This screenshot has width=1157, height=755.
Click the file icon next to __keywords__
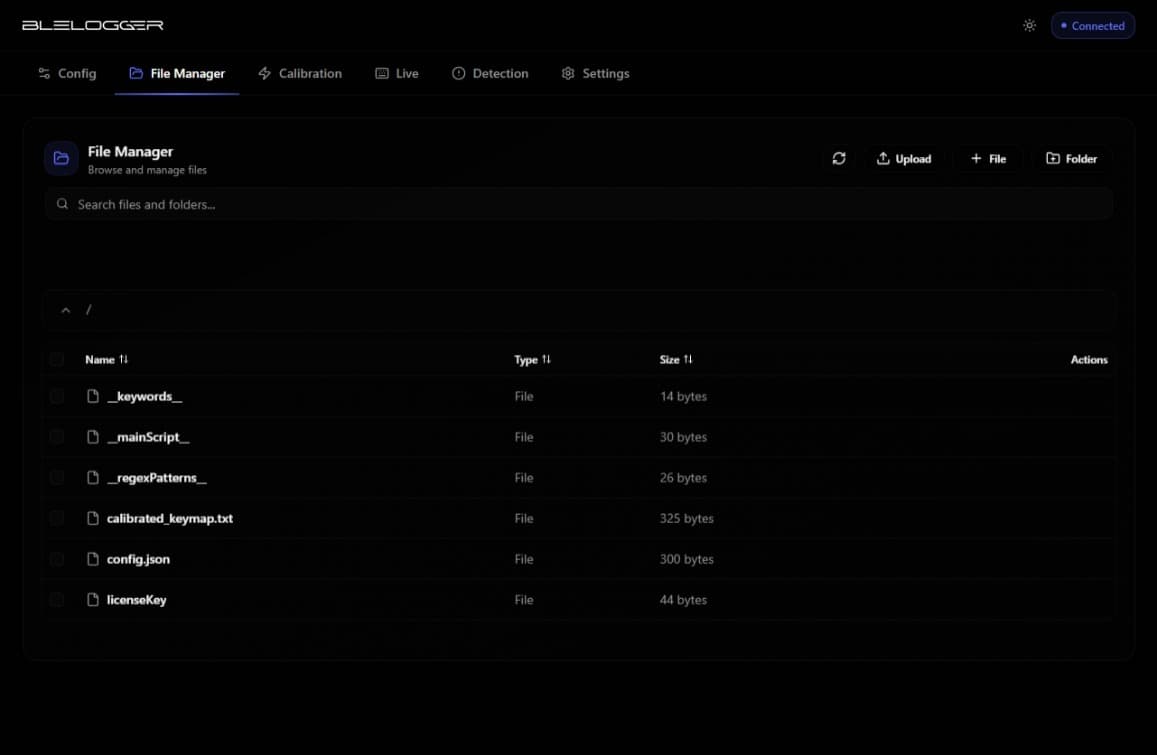click(x=93, y=396)
